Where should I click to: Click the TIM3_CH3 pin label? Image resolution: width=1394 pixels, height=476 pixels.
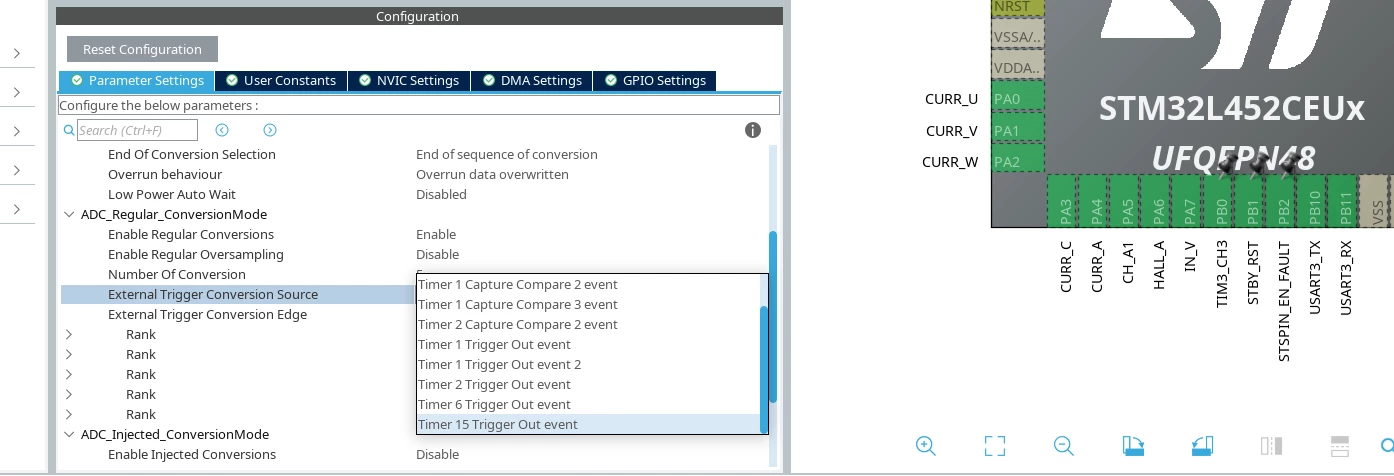point(1221,273)
